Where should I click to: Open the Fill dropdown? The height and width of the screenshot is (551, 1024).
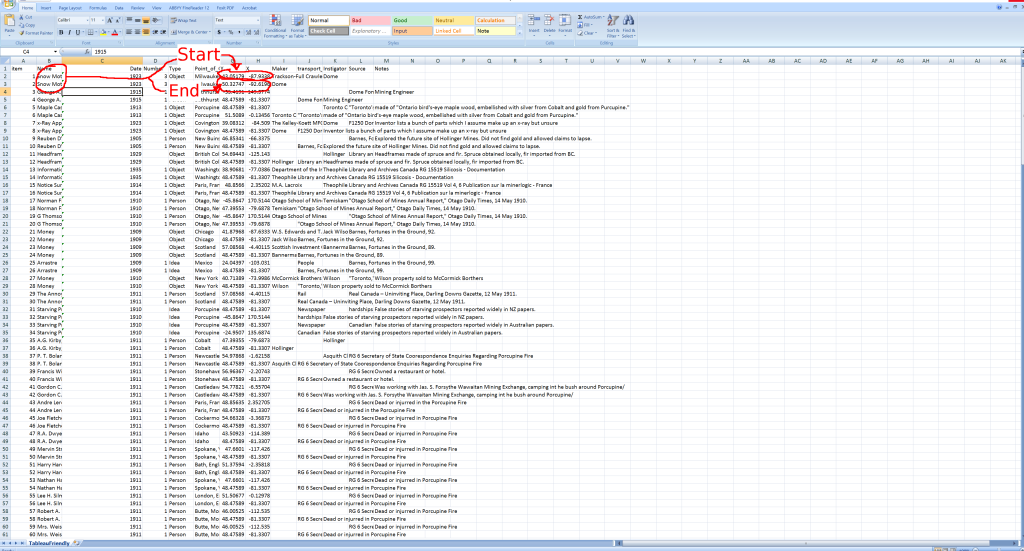586,25
